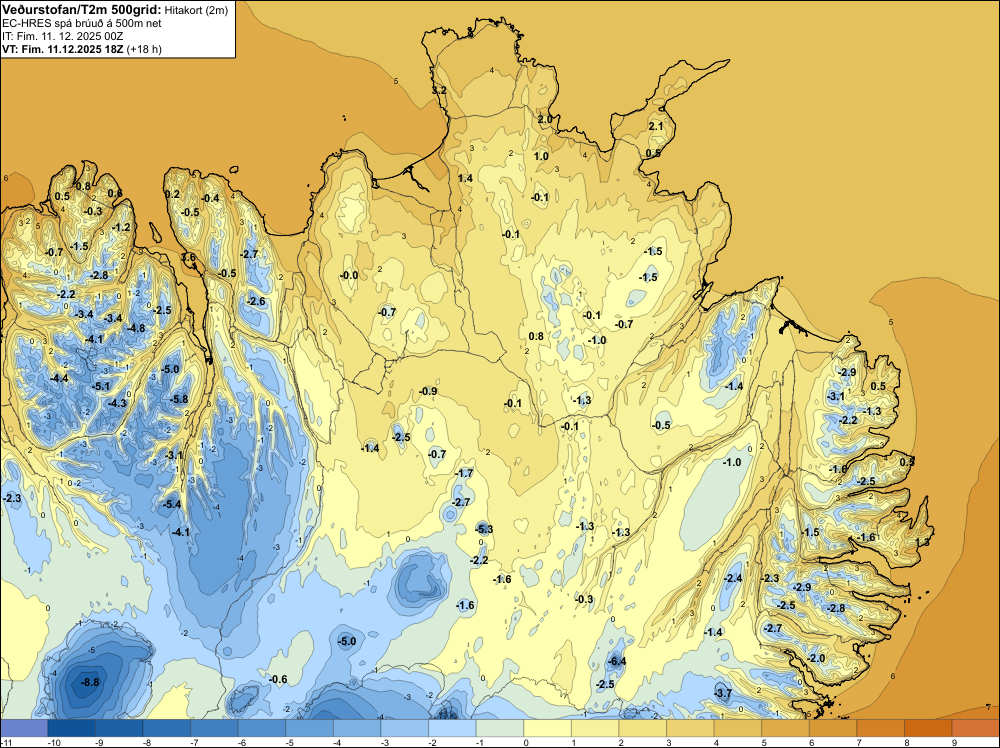Click the pale yellow legend swatch between 0 and 1
Viewport: 1000px width, 748px height.
point(547,728)
